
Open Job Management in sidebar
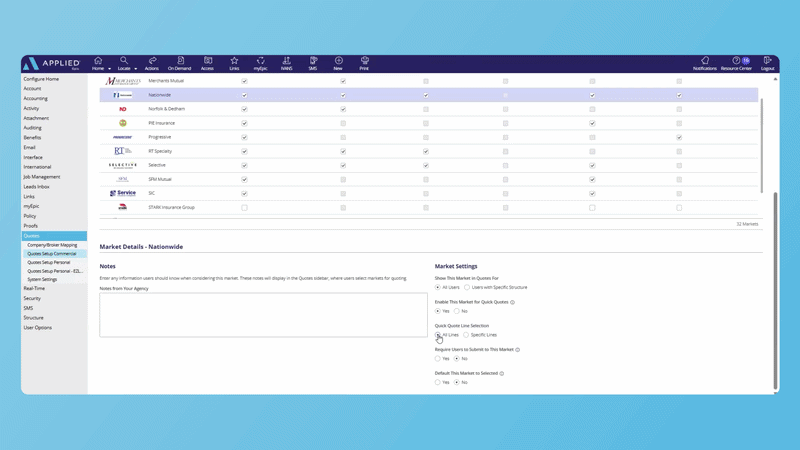coord(41,177)
